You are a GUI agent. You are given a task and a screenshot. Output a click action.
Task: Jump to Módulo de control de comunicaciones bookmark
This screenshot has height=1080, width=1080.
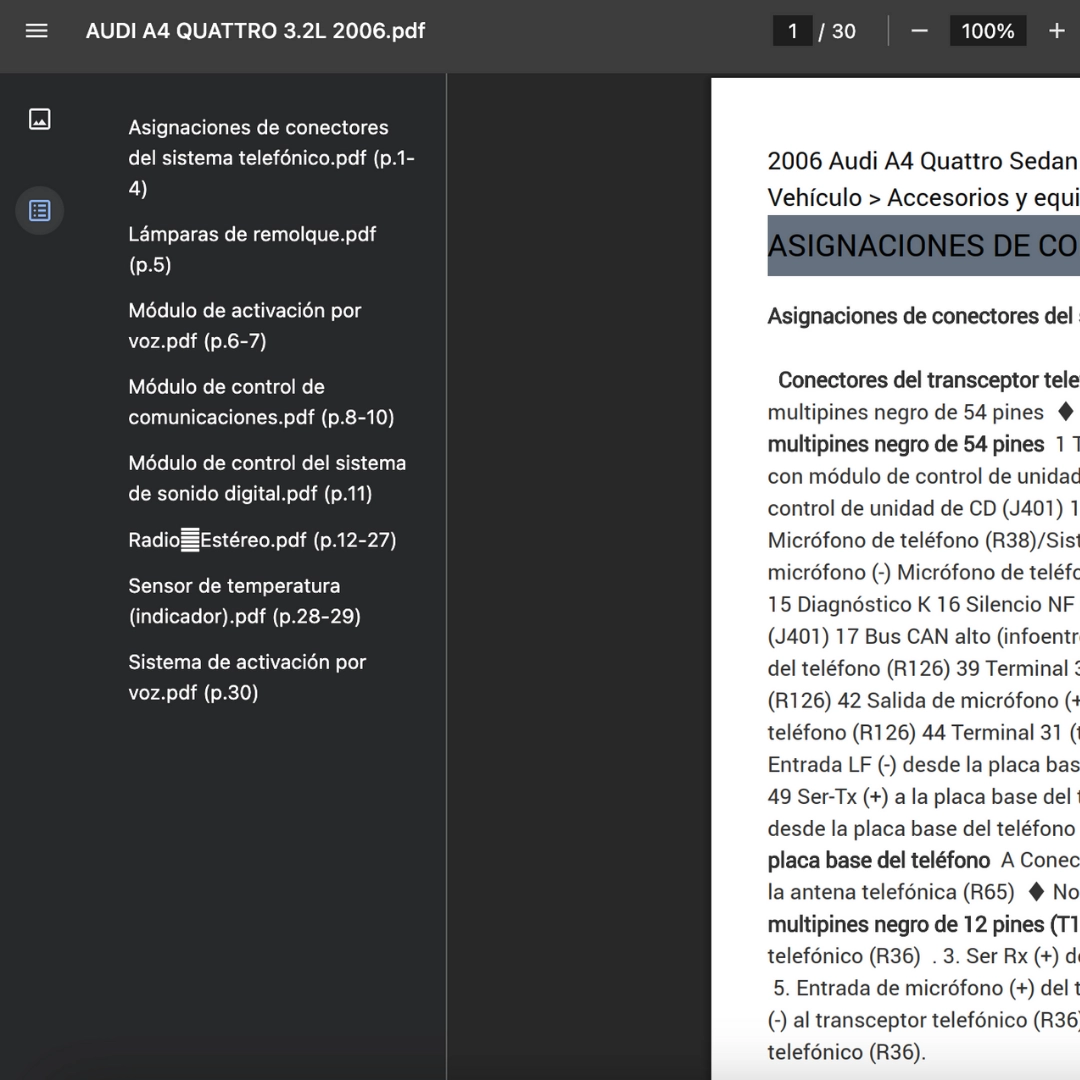point(261,402)
